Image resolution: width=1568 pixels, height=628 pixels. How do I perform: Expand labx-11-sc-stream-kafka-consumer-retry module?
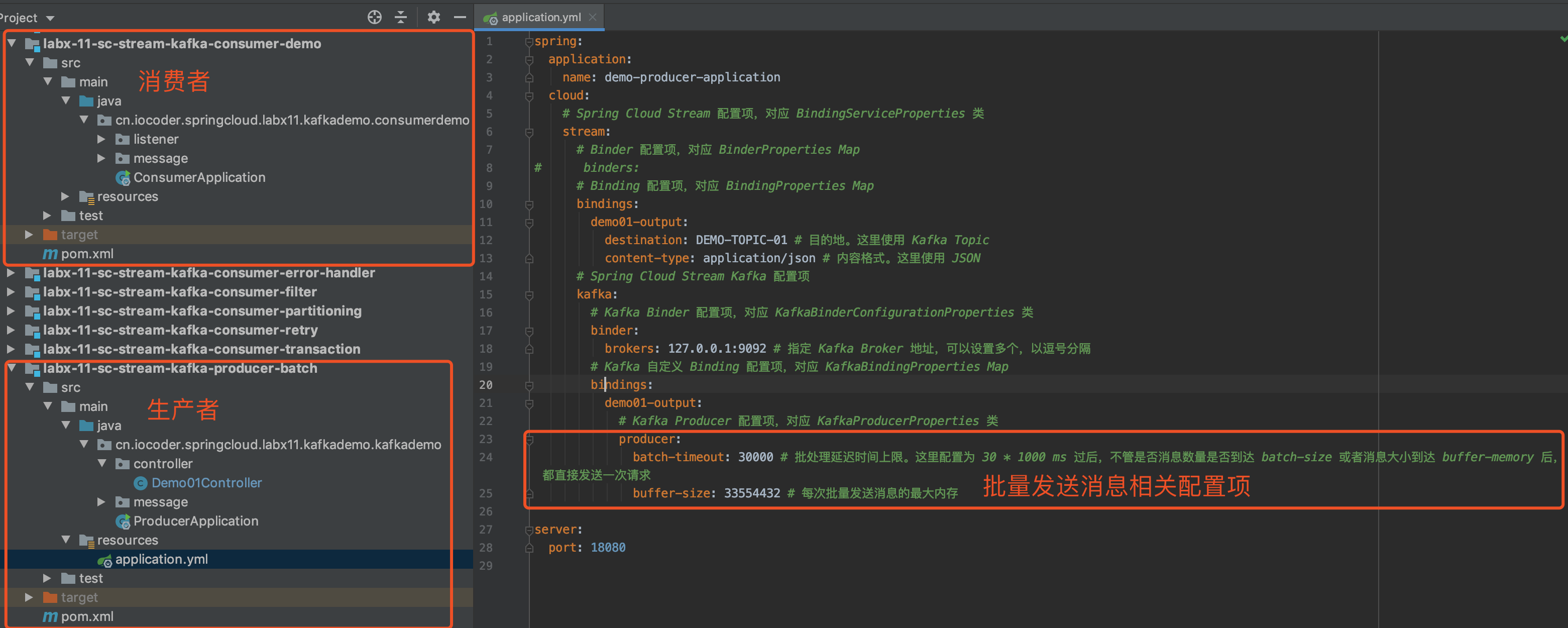click(11, 330)
